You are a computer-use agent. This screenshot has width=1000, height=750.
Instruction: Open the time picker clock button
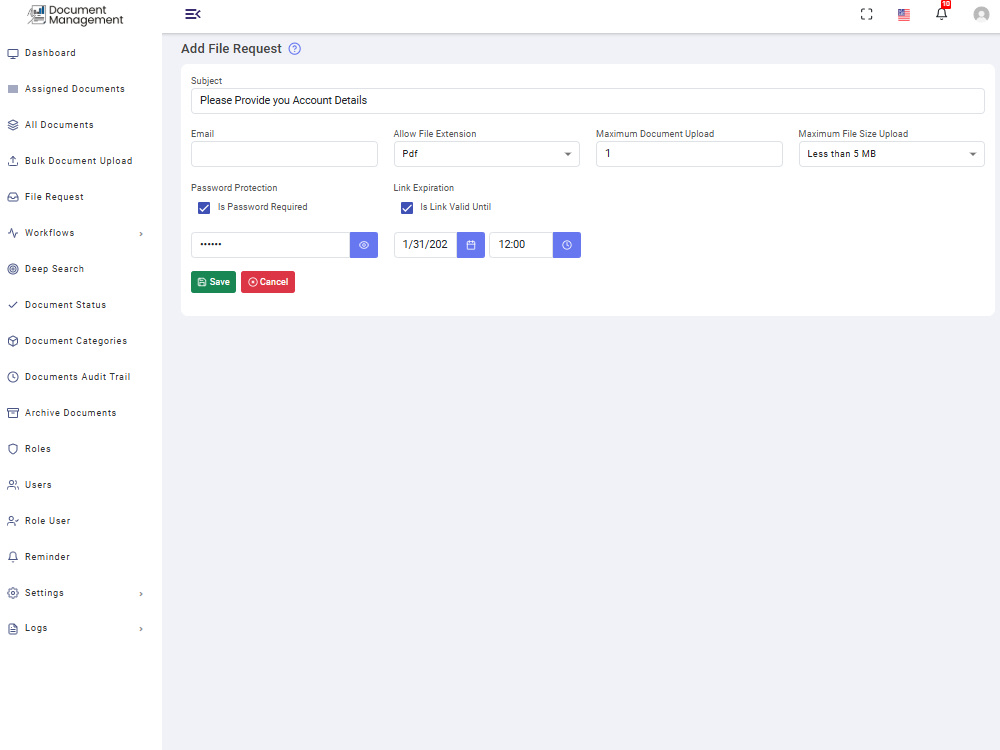point(566,245)
